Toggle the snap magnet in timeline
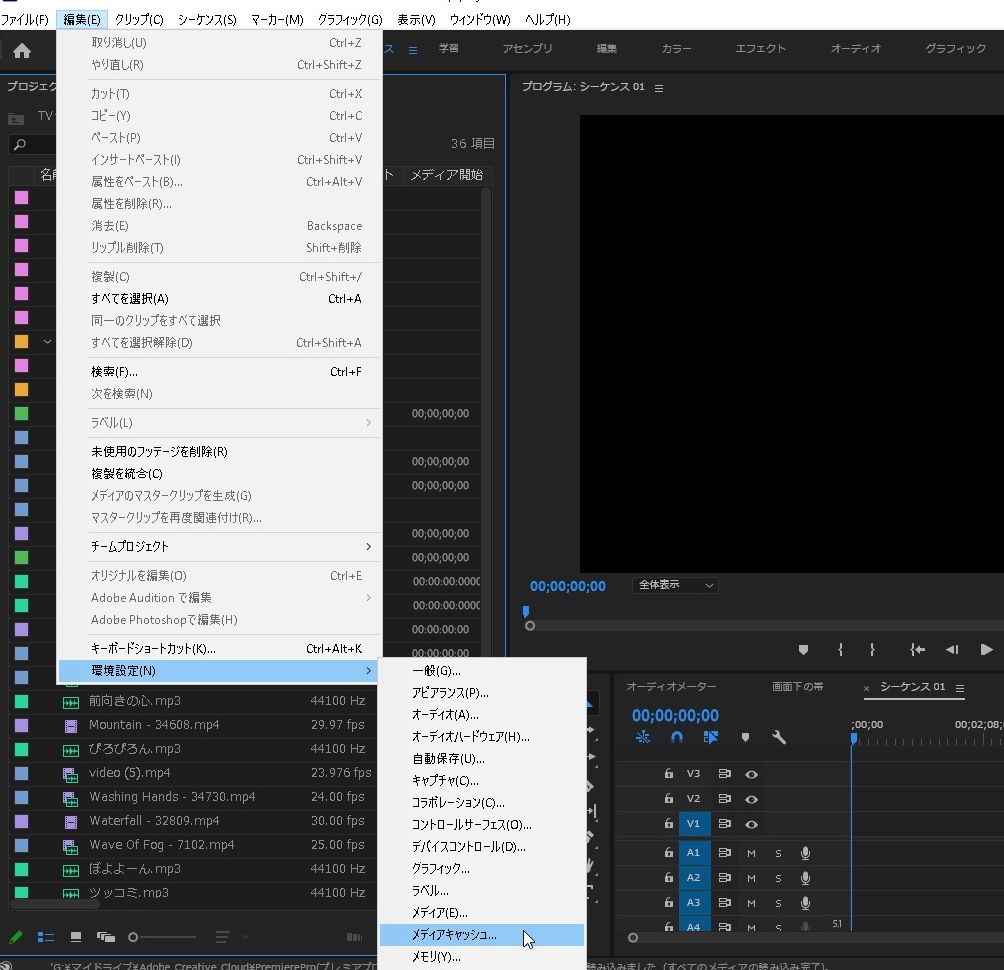Viewport: 1004px width, 970px height. (x=677, y=737)
